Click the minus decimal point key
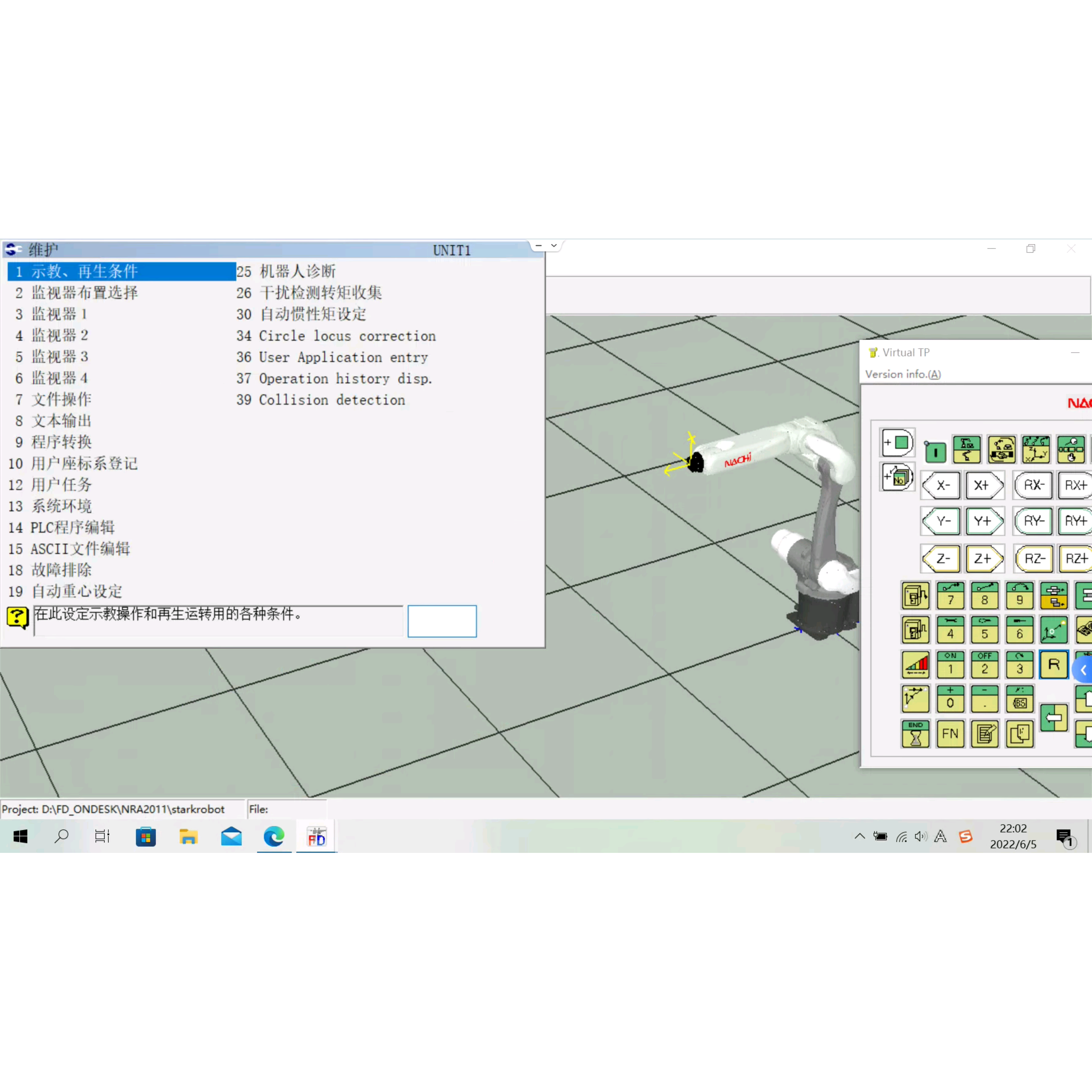The height and width of the screenshot is (1092, 1092). [x=985, y=699]
